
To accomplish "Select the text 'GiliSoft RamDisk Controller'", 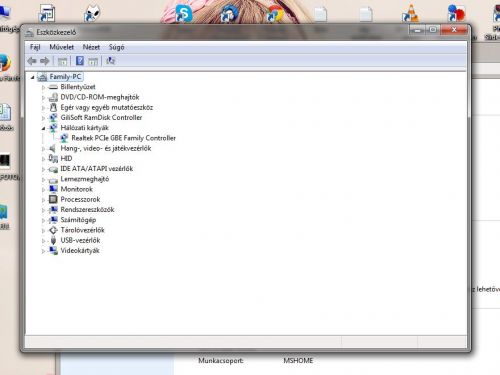I will point(101,118).
